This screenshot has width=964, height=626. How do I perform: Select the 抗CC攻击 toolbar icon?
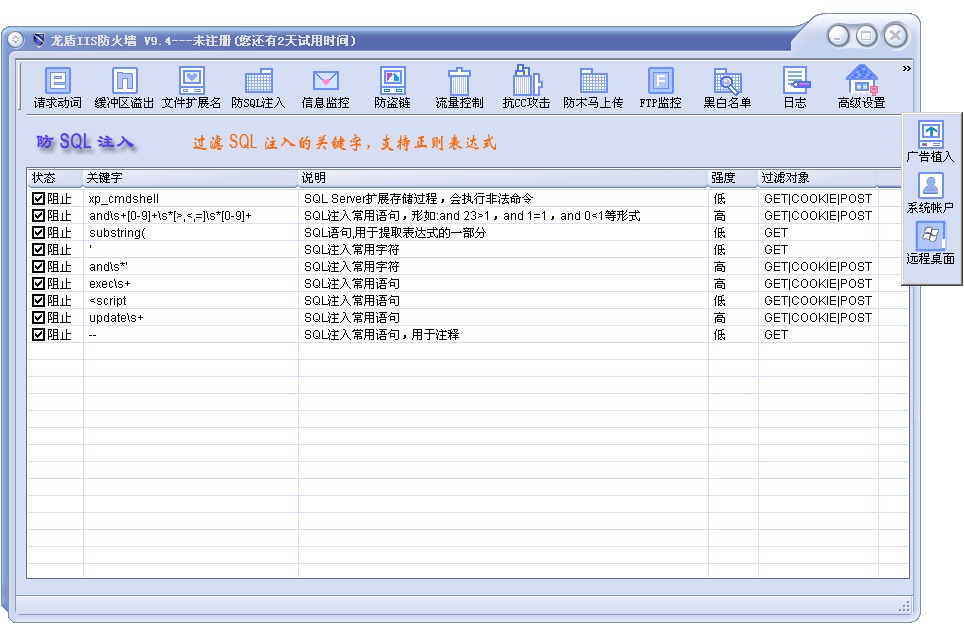point(524,85)
